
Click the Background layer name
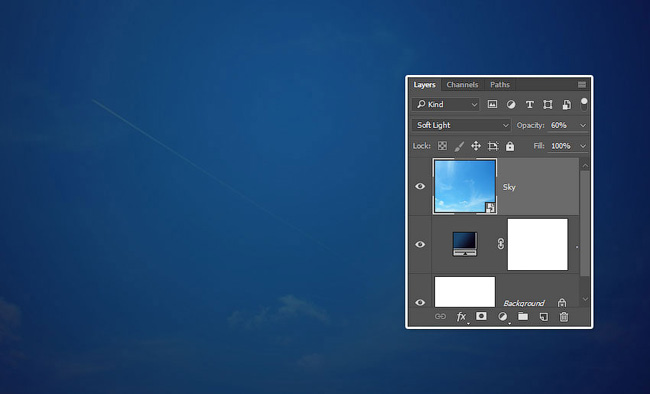pos(524,303)
